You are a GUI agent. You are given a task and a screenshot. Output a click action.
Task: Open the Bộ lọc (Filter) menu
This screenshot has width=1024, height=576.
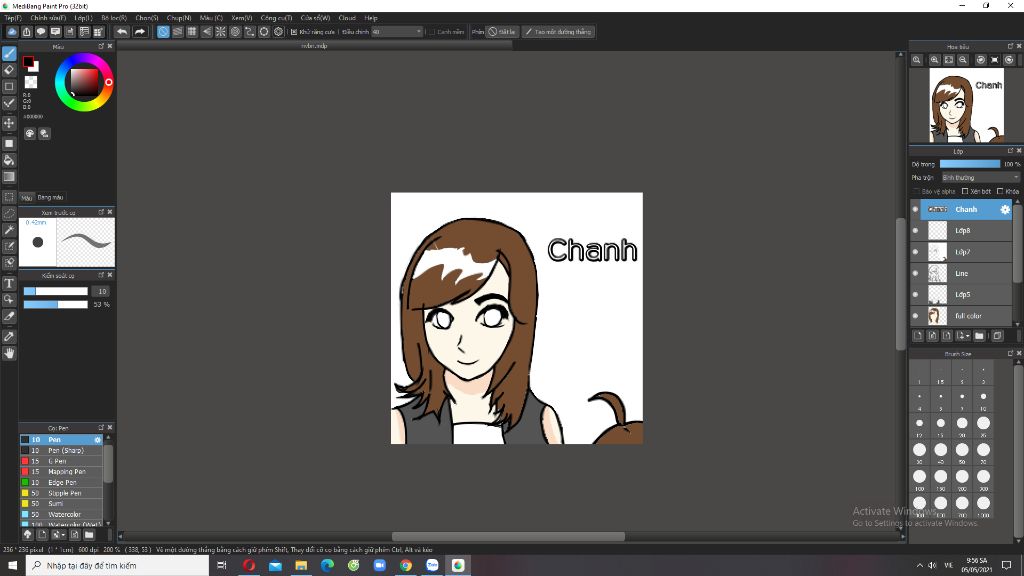(114, 18)
